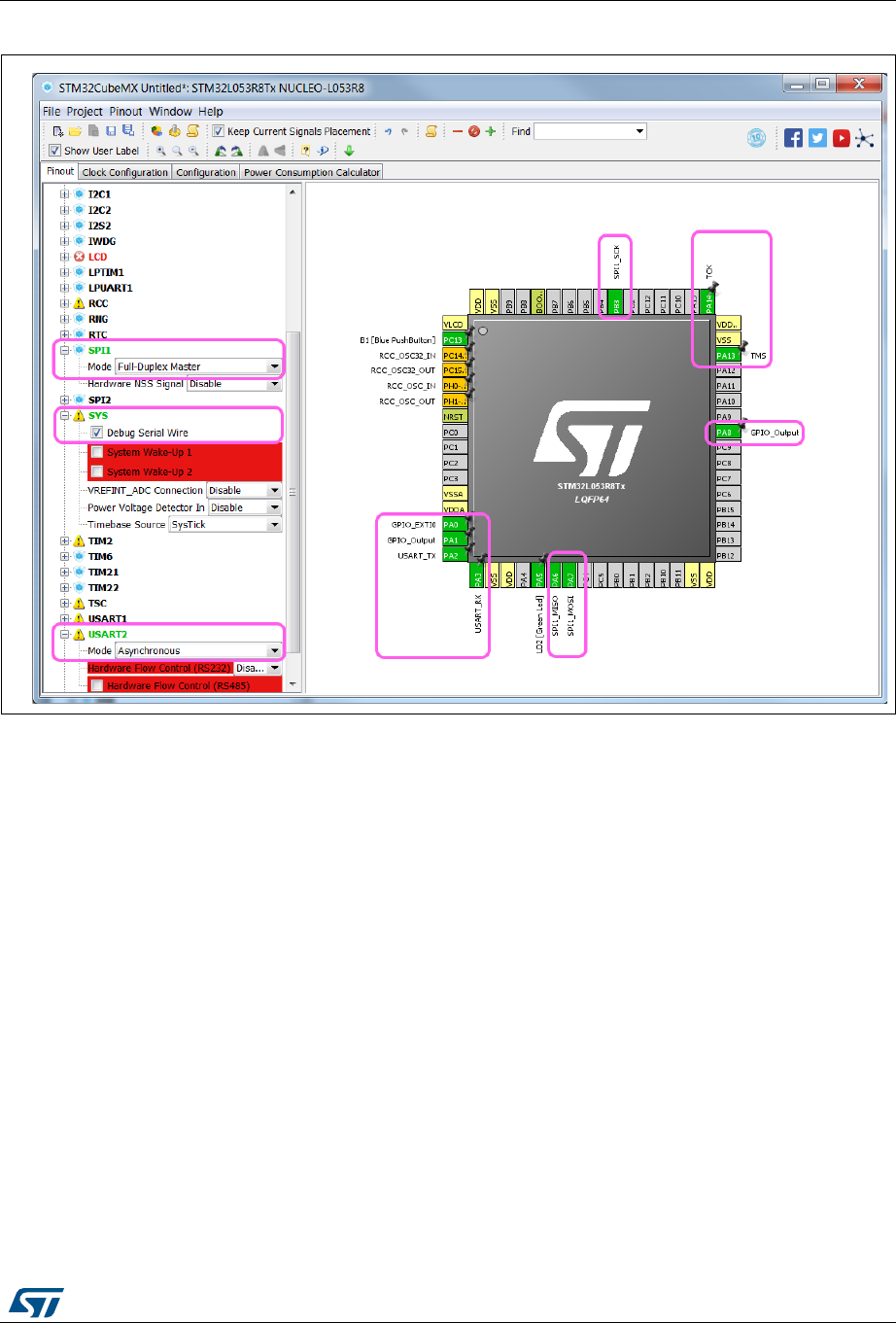Open the Facebook link icon

point(794,138)
